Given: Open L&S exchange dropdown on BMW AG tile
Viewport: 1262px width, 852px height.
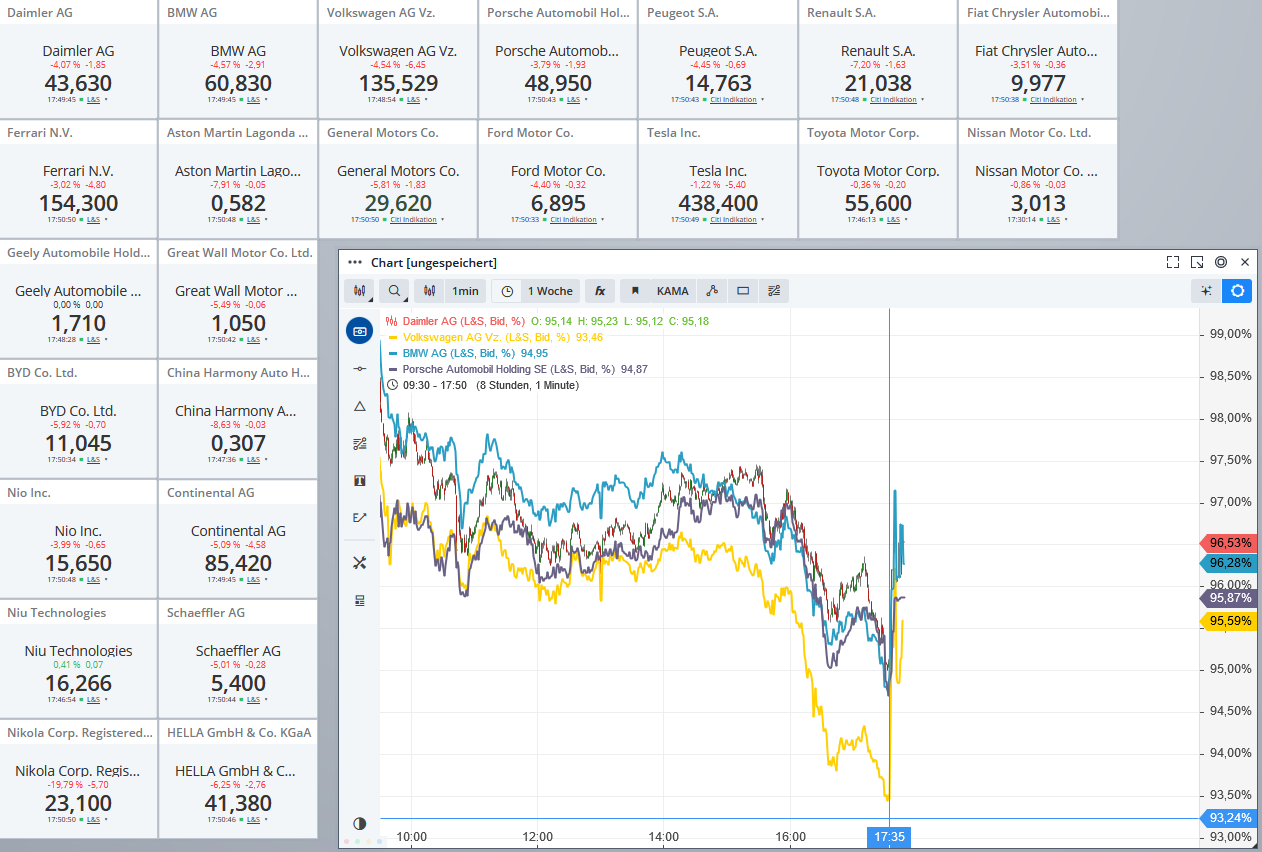Looking at the screenshot, I should pos(265,100).
